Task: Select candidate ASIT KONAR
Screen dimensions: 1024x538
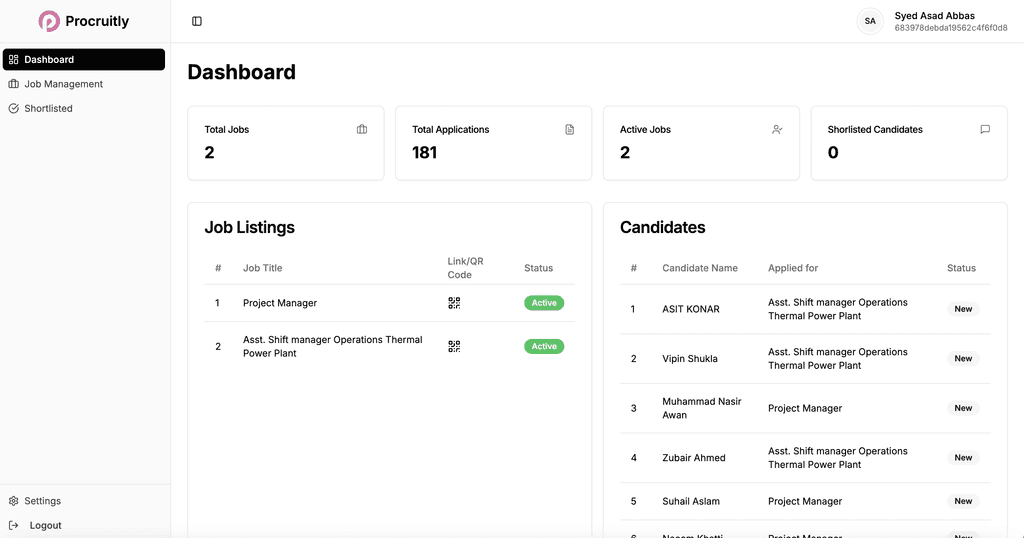Action: [x=691, y=309]
